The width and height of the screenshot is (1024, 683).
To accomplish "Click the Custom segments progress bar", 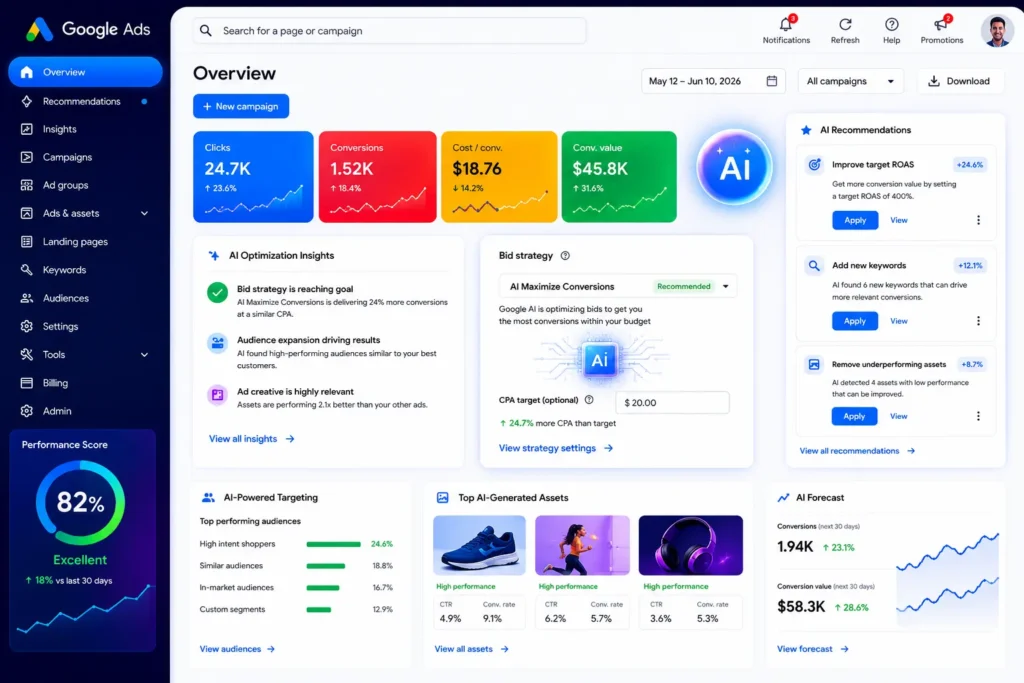I will coord(319,610).
